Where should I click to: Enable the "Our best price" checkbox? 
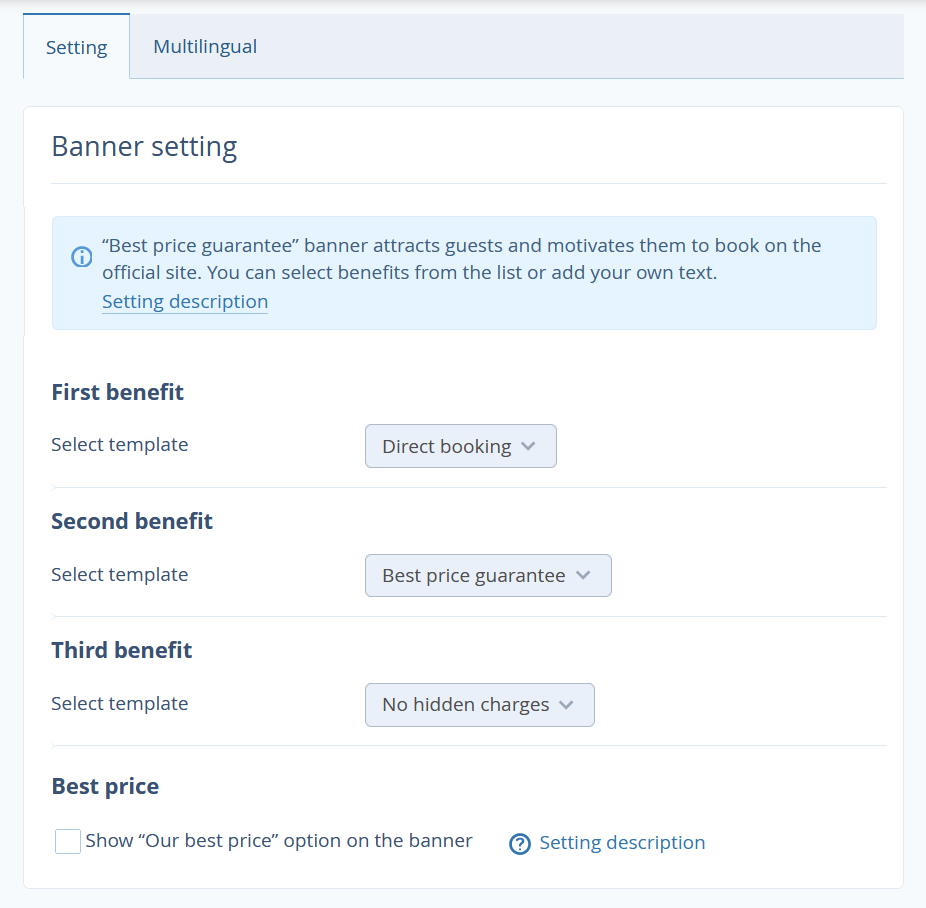tap(68, 841)
